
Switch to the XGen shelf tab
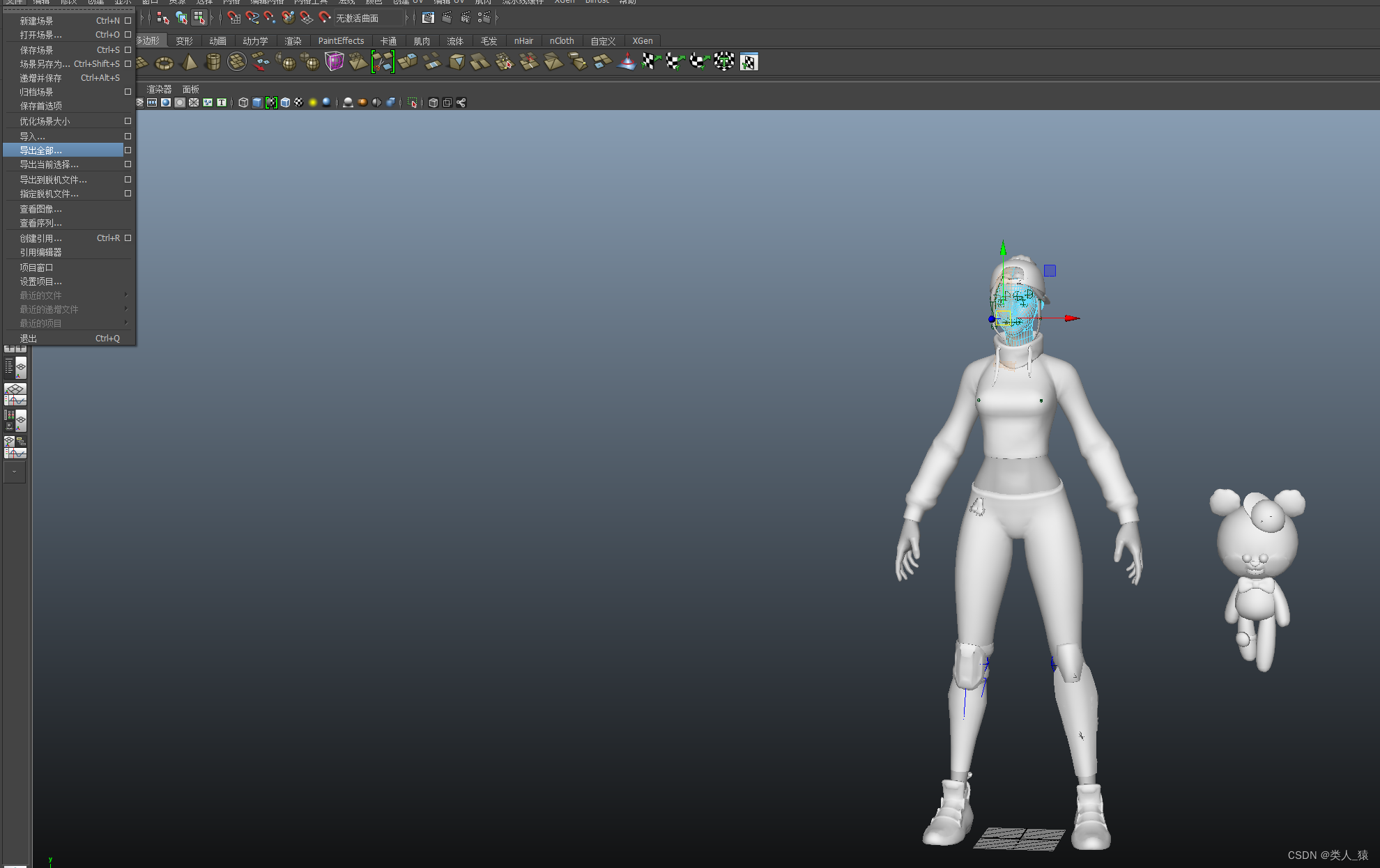tap(643, 41)
